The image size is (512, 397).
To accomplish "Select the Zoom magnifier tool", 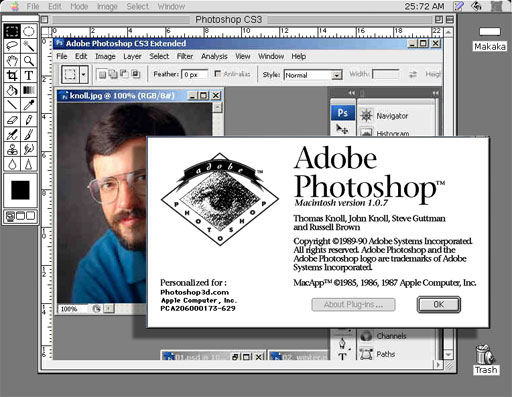I will 29,61.
